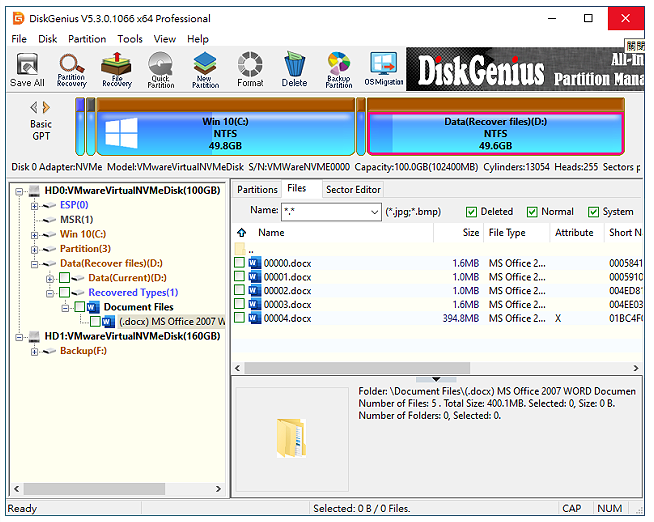Click the up-folder arrow in file list header

241,232
